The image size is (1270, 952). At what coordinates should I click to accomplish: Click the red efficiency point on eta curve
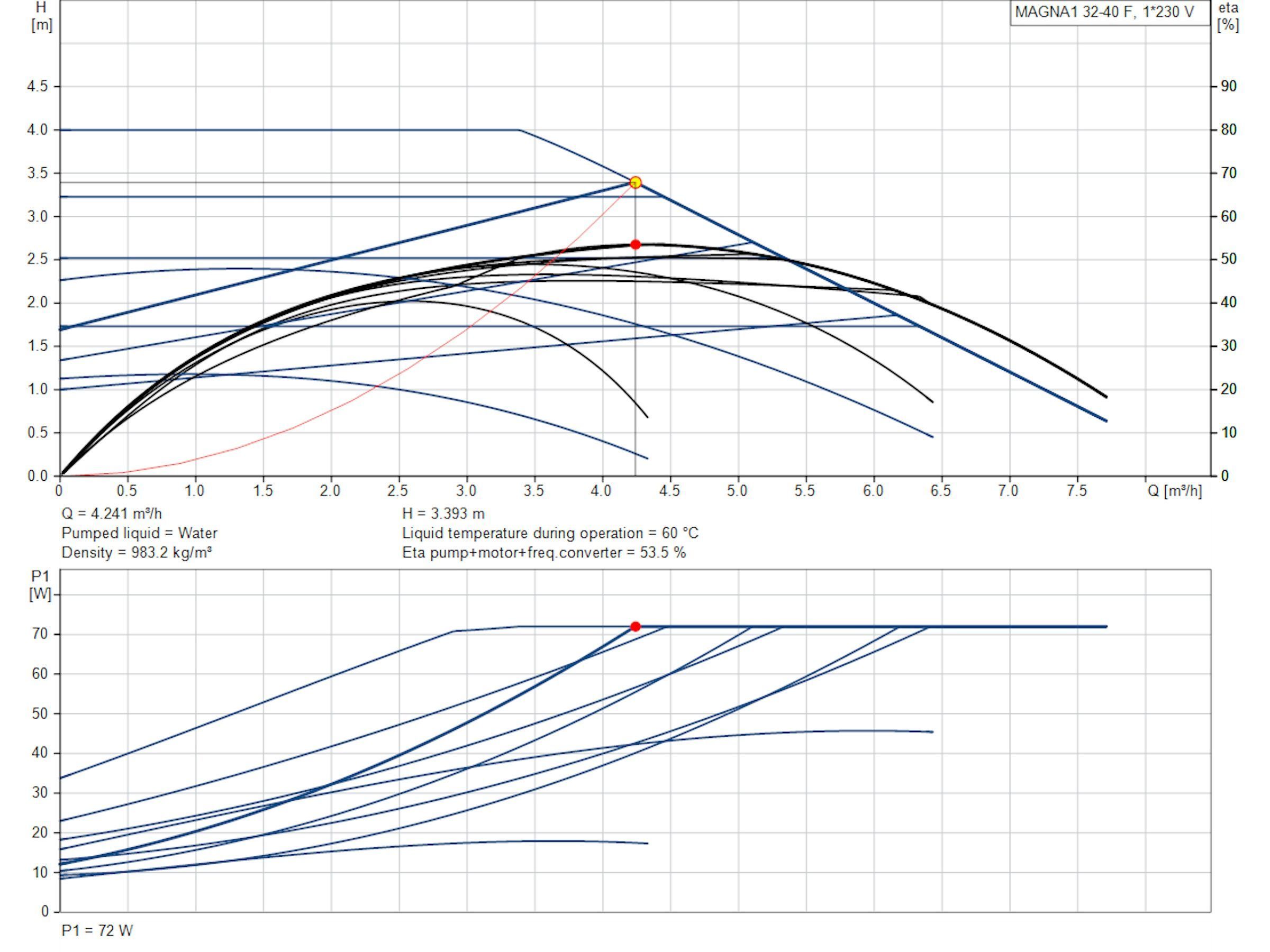(635, 244)
